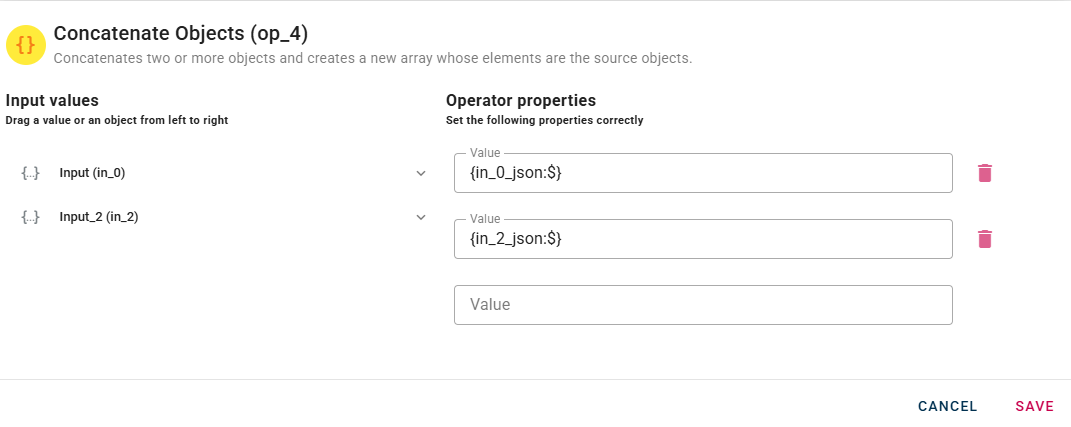Image resolution: width=1071 pixels, height=427 pixels.
Task: Focus the Value field containing {in_2_json:$}
Action: coord(702,240)
